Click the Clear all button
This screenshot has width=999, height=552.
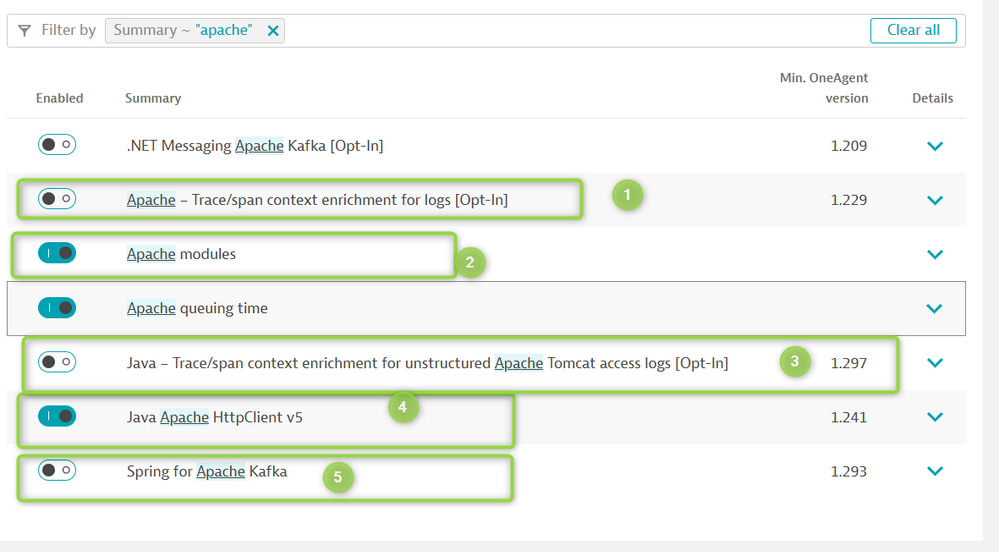[x=912, y=30]
